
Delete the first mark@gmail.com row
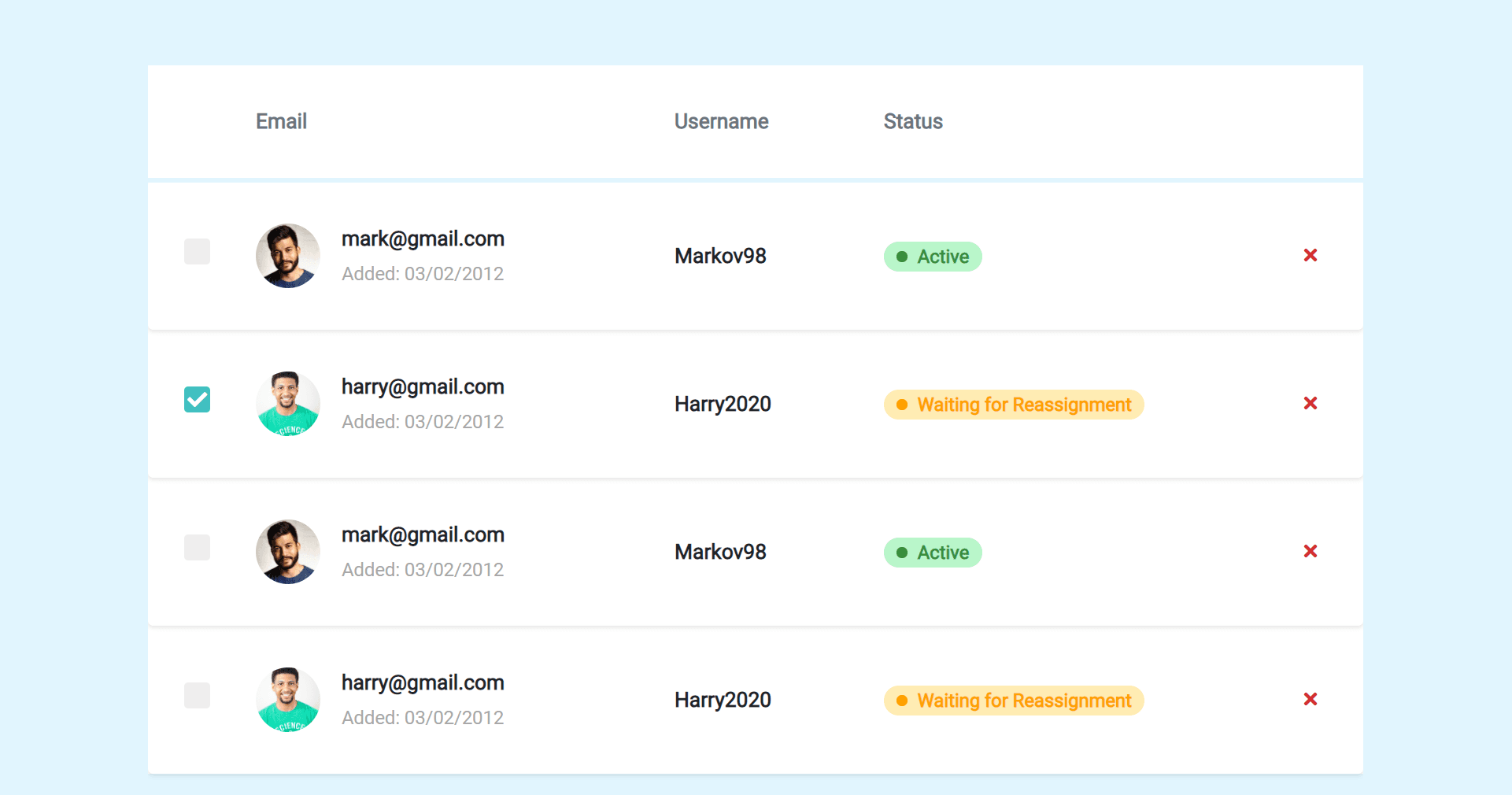coord(1311,255)
